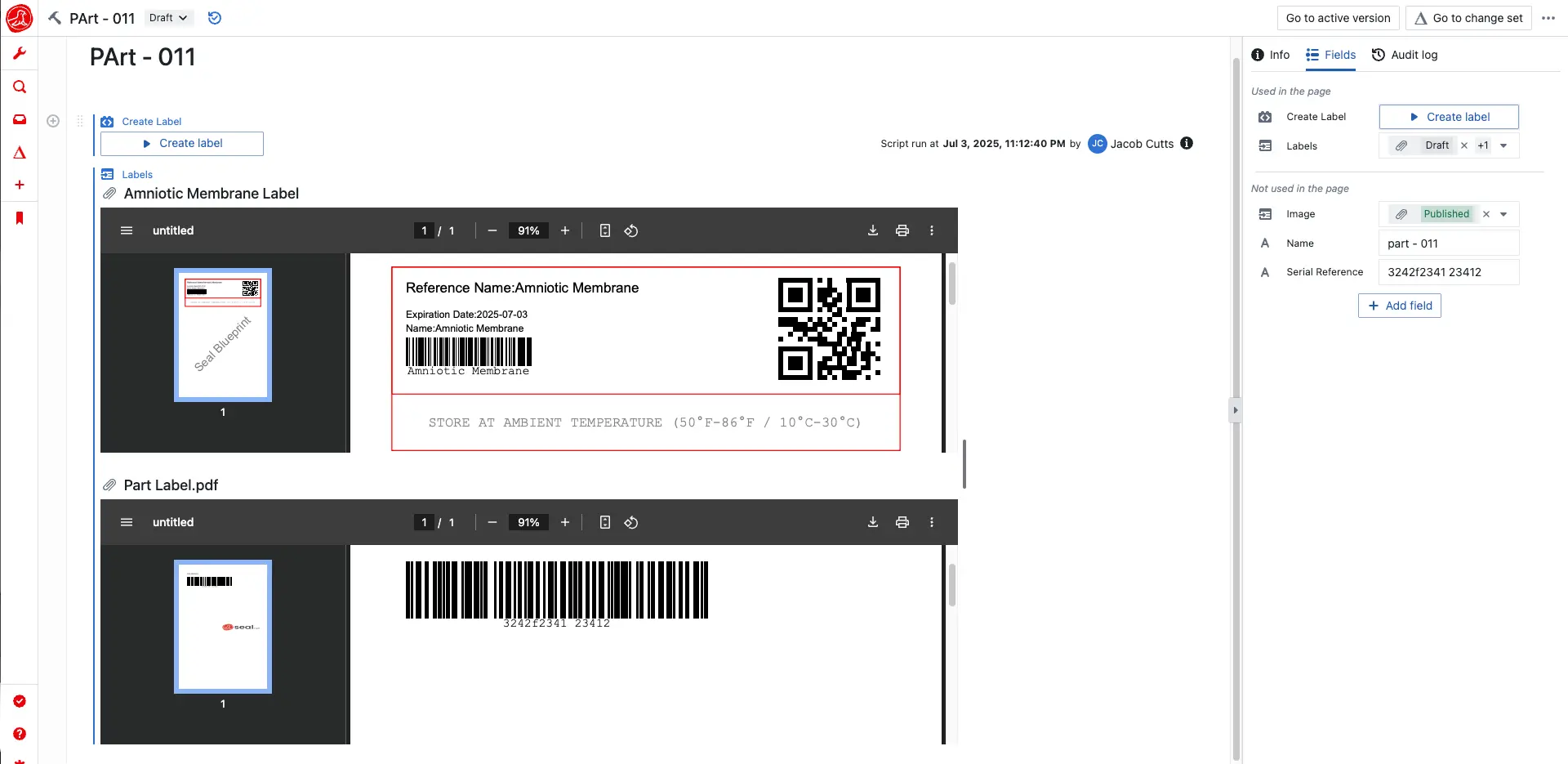The image size is (1568, 764).
Task: Rotate the Amniotic Membrane Label PDF
Action: point(631,230)
